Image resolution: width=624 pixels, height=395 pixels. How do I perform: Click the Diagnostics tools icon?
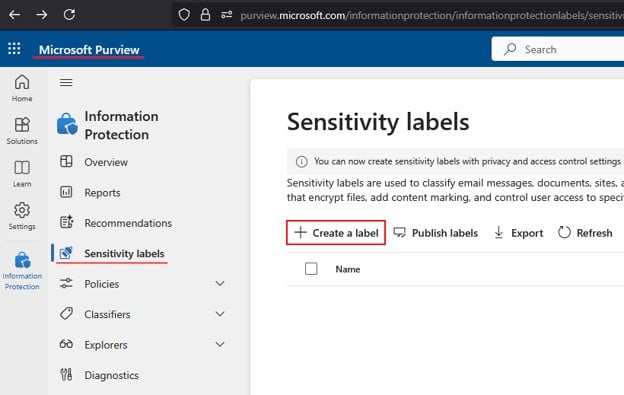pos(66,374)
